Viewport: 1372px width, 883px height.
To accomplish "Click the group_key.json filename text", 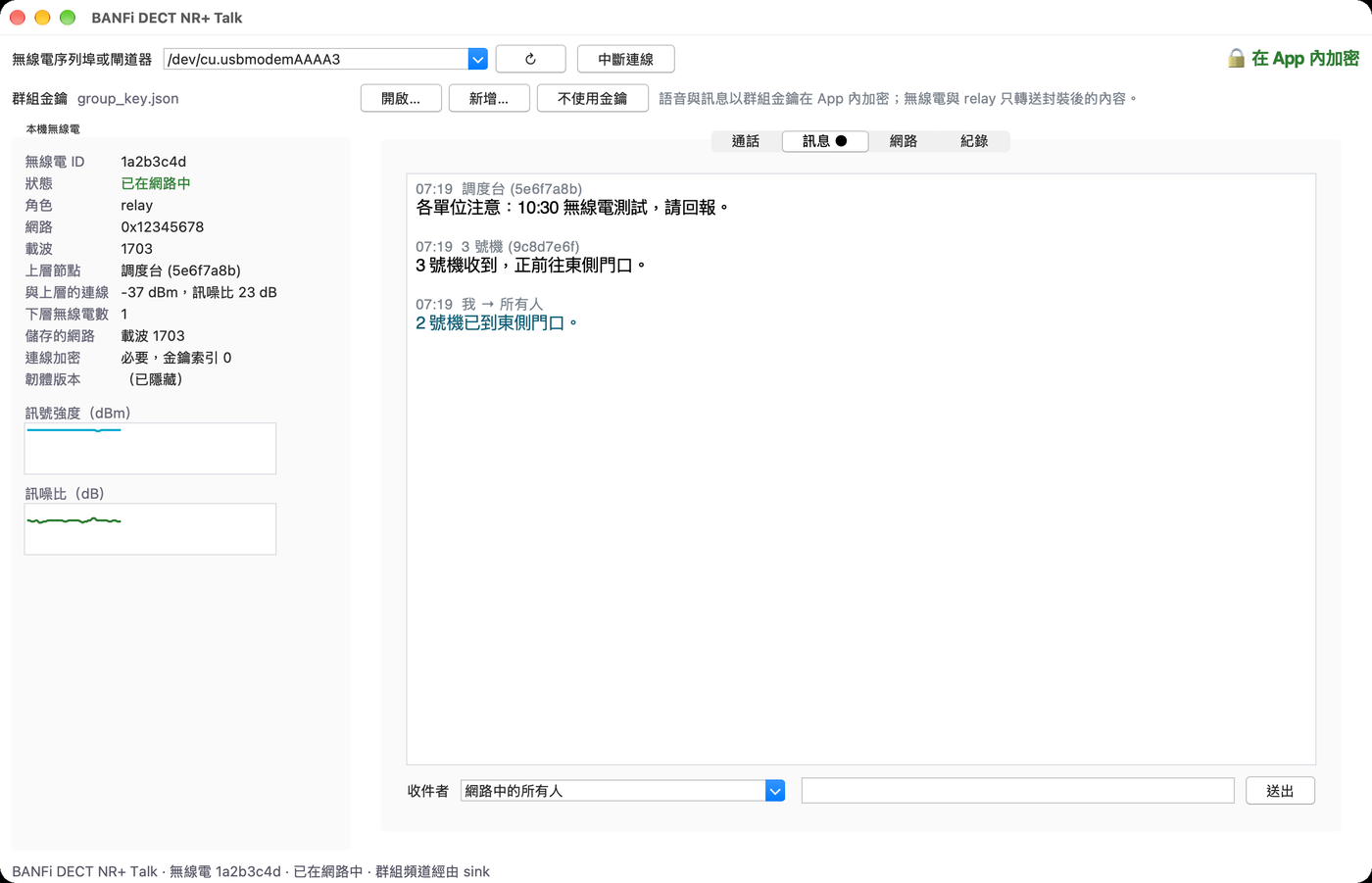I will pos(128,99).
